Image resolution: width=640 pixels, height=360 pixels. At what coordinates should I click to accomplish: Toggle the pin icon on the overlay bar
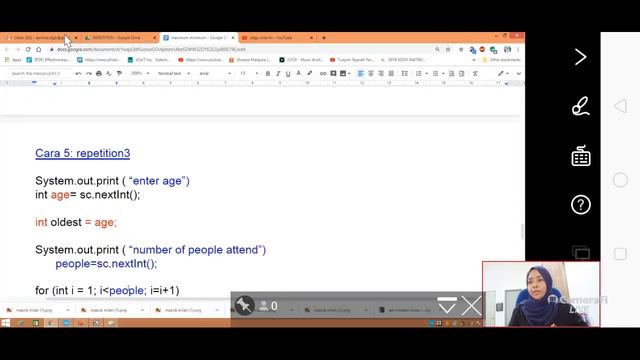pyautogui.click(x=244, y=305)
